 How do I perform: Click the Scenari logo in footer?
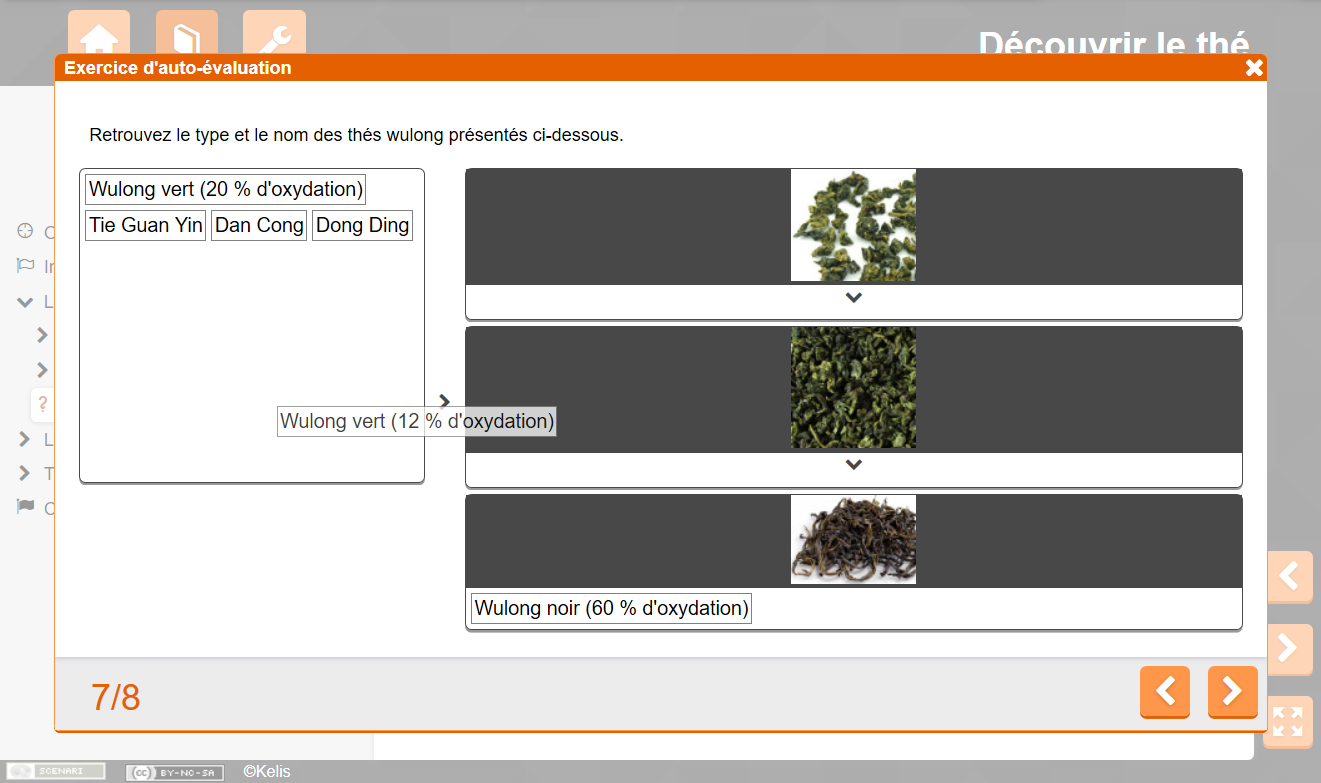(x=56, y=771)
